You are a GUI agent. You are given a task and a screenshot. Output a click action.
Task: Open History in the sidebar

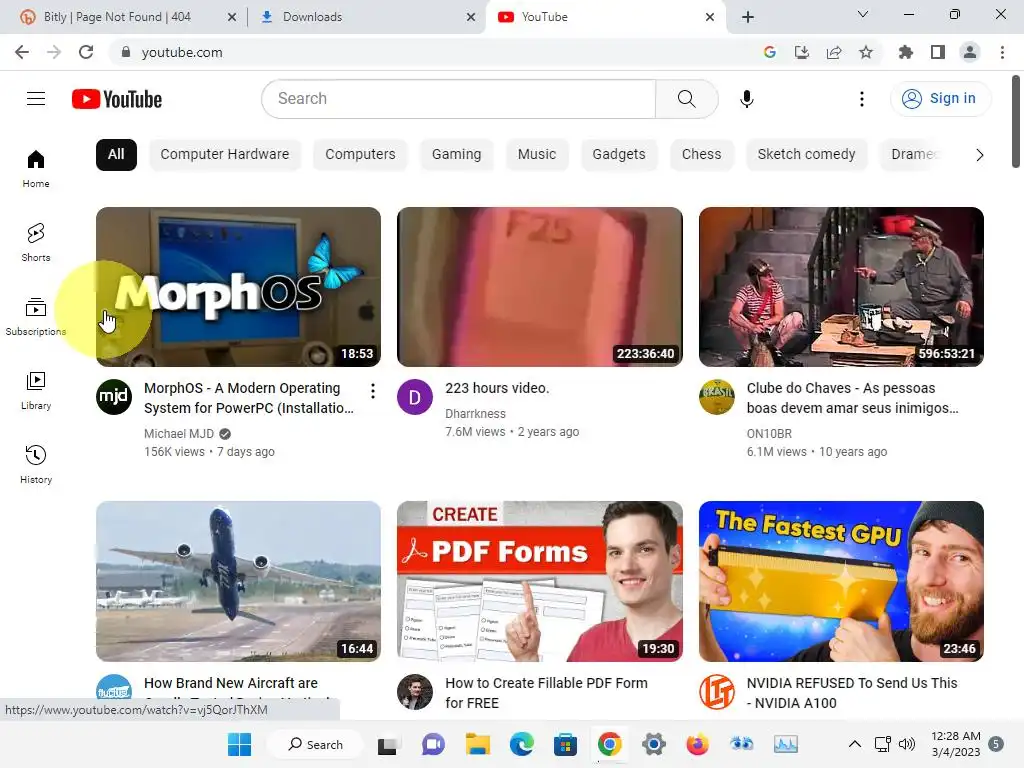pos(36,464)
